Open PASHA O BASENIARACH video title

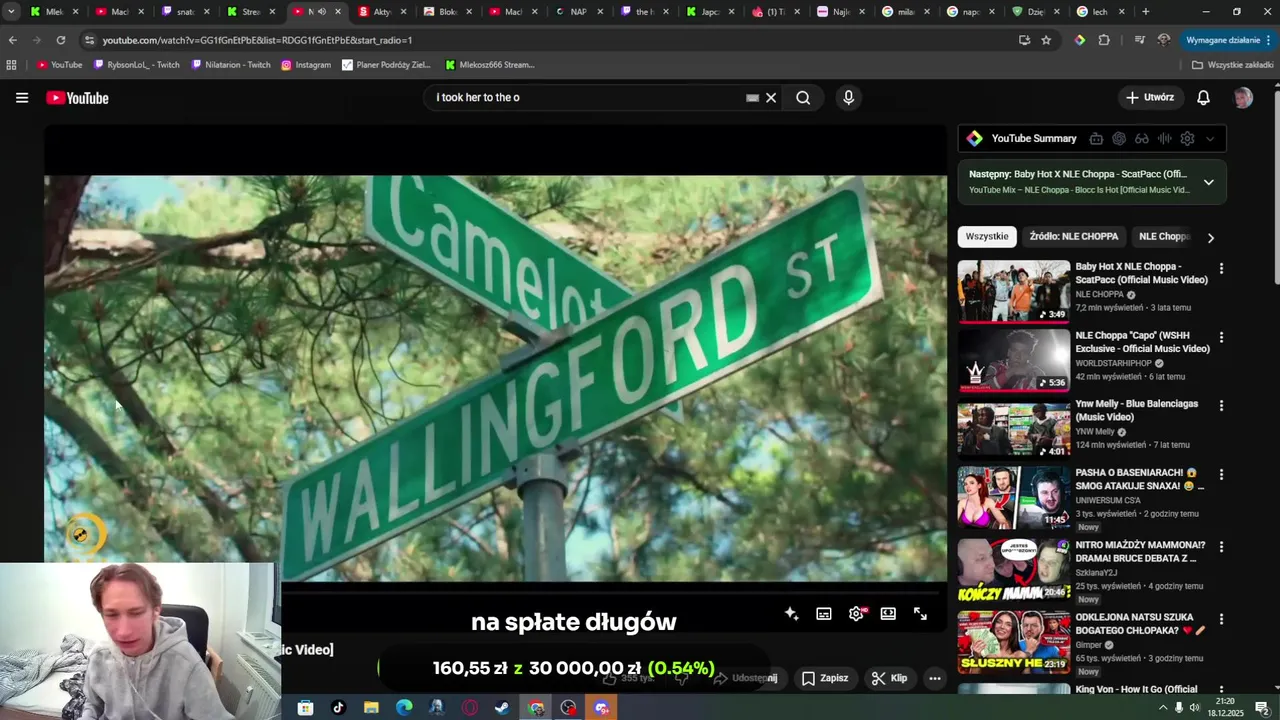[x=1140, y=479]
